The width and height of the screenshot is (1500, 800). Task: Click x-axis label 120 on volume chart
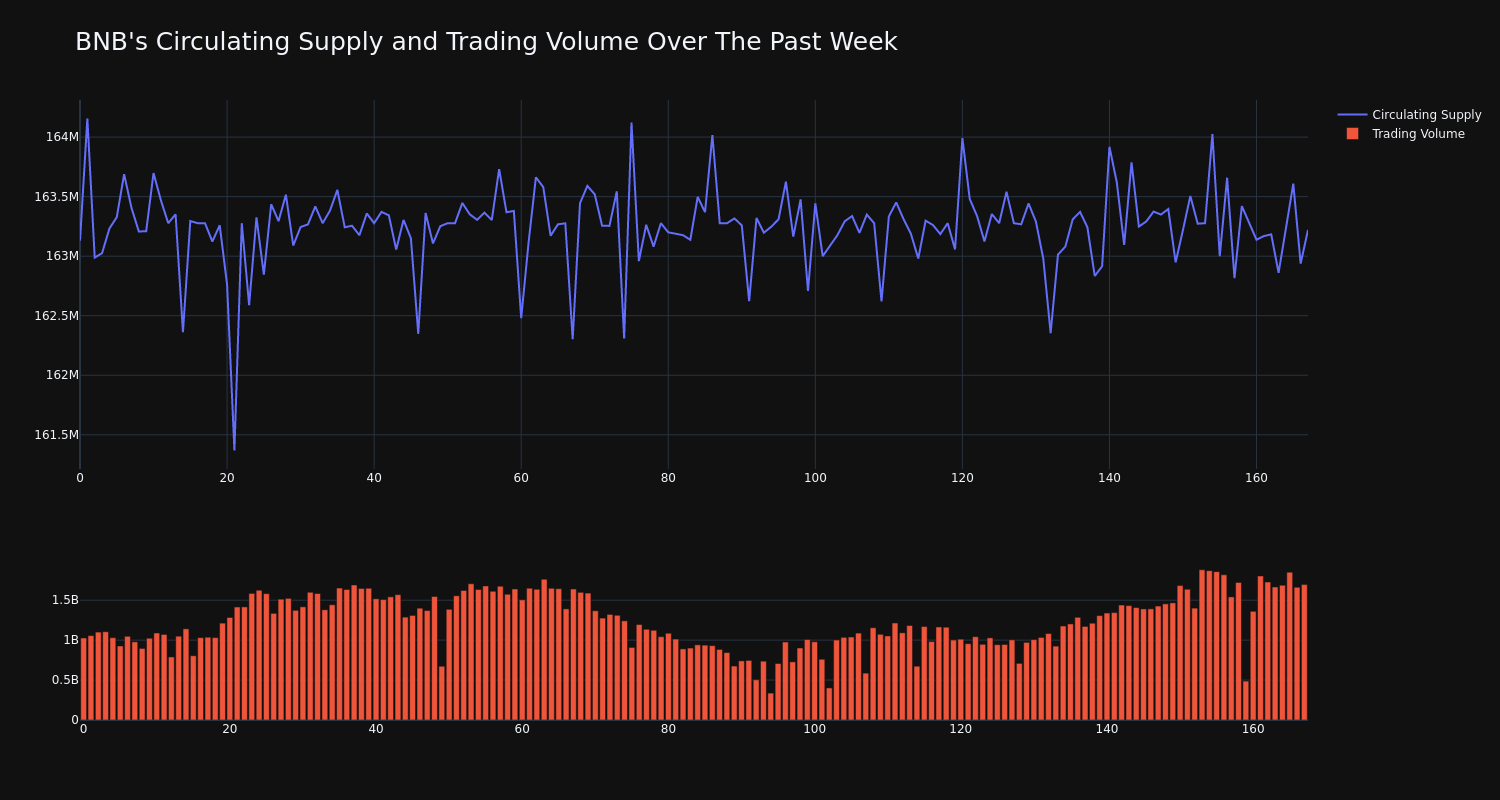(961, 729)
